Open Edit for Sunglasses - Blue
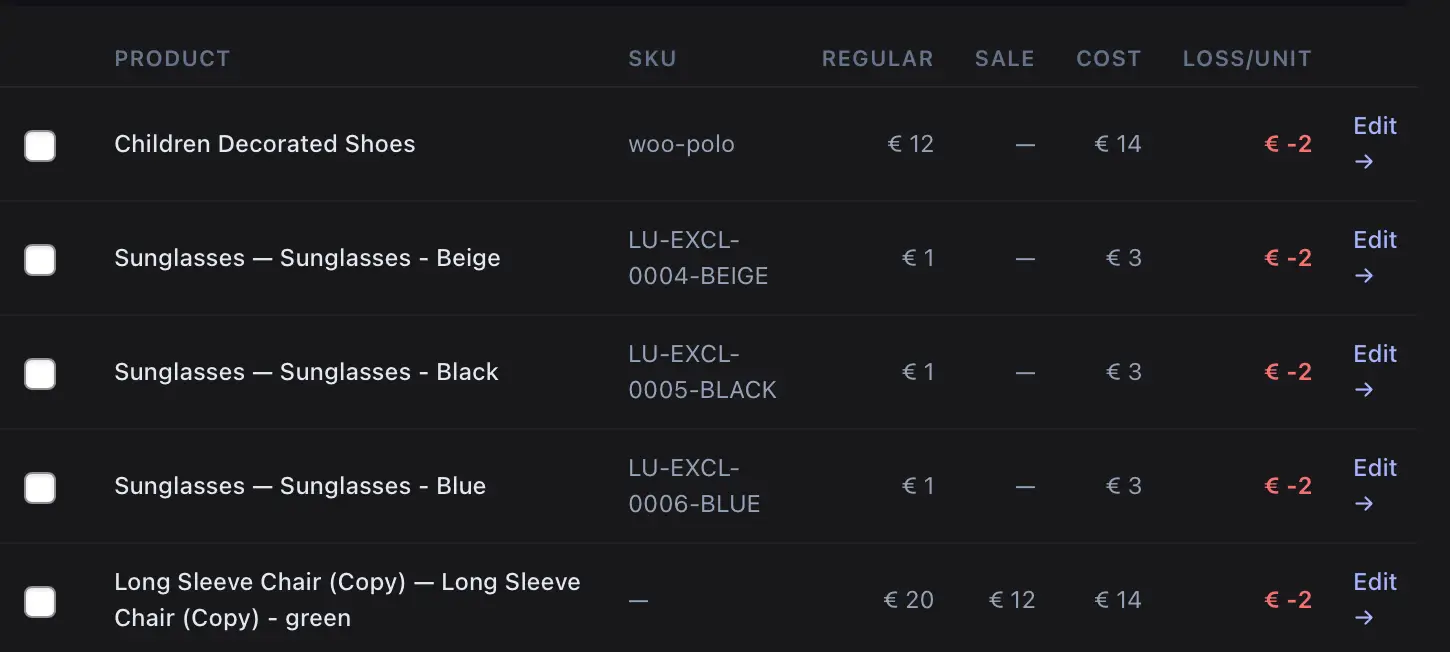Viewport: 1450px width, 652px height. tap(1374, 485)
